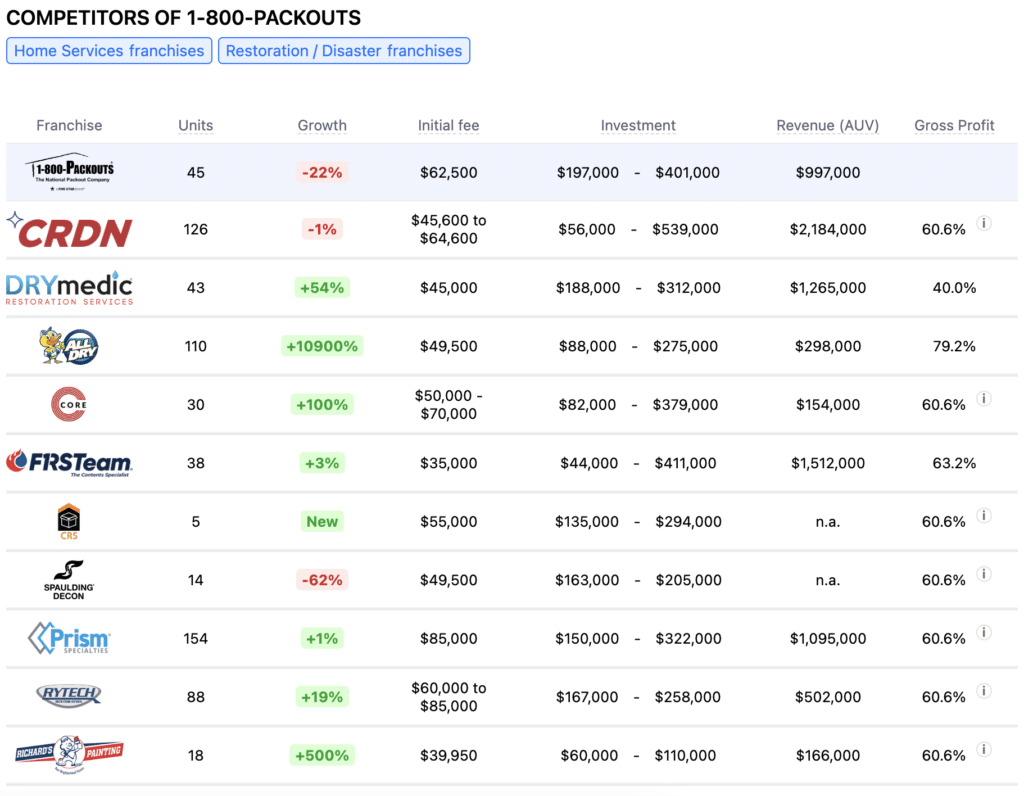Viewport: 1024px width, 796px height.
Task: Open the FRSTeam franchise logo
Action: coord(69,463)
